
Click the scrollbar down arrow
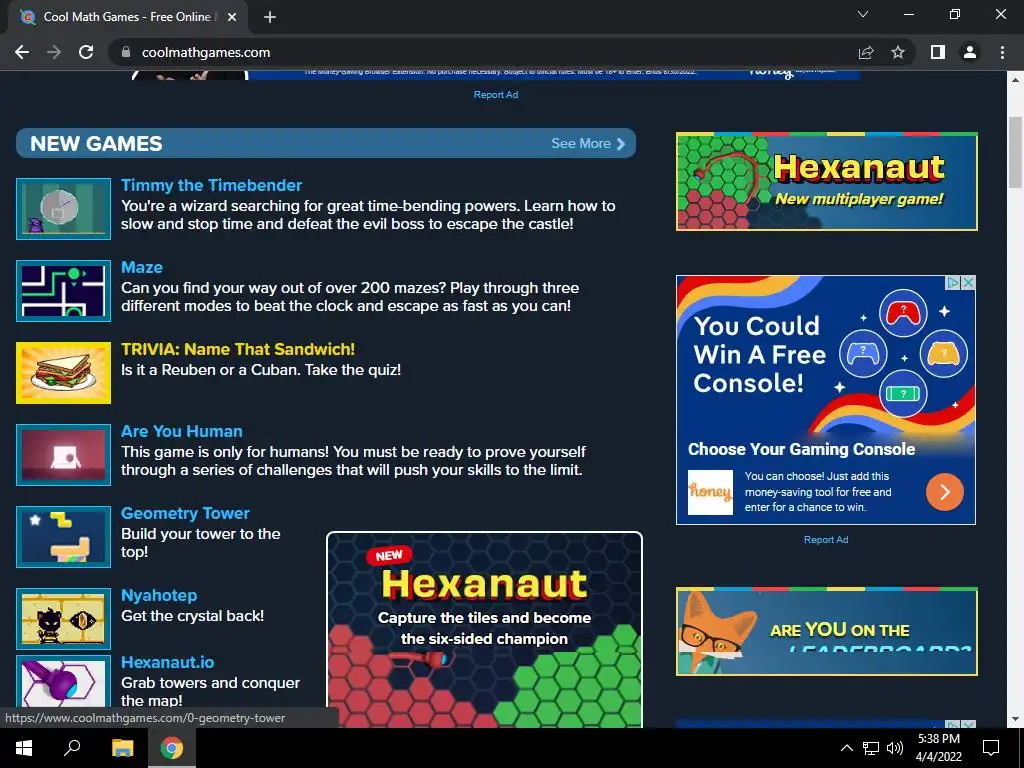coord(1015,720)
